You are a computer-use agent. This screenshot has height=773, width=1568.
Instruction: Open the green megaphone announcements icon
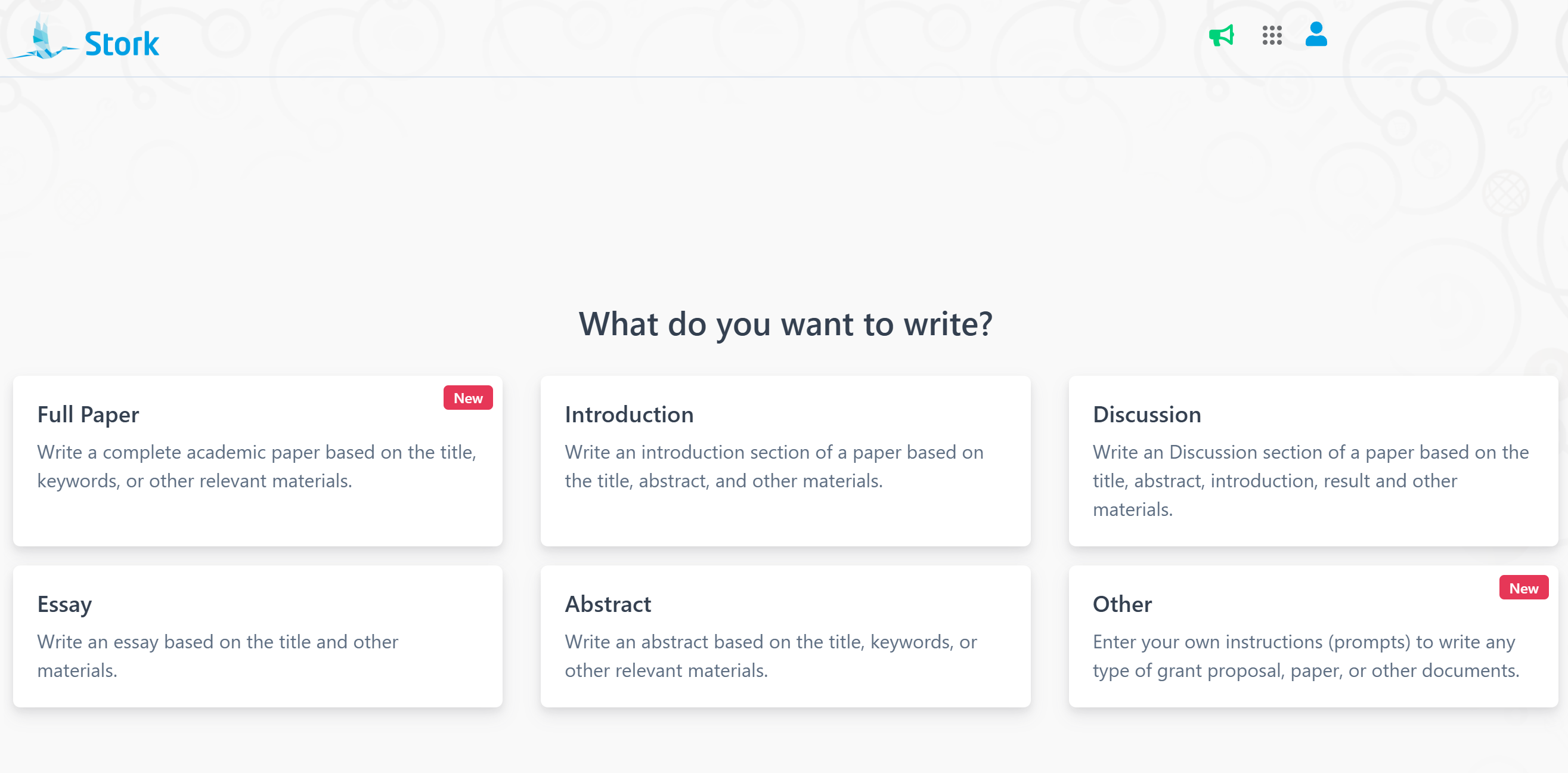[x=1221, y=36]
